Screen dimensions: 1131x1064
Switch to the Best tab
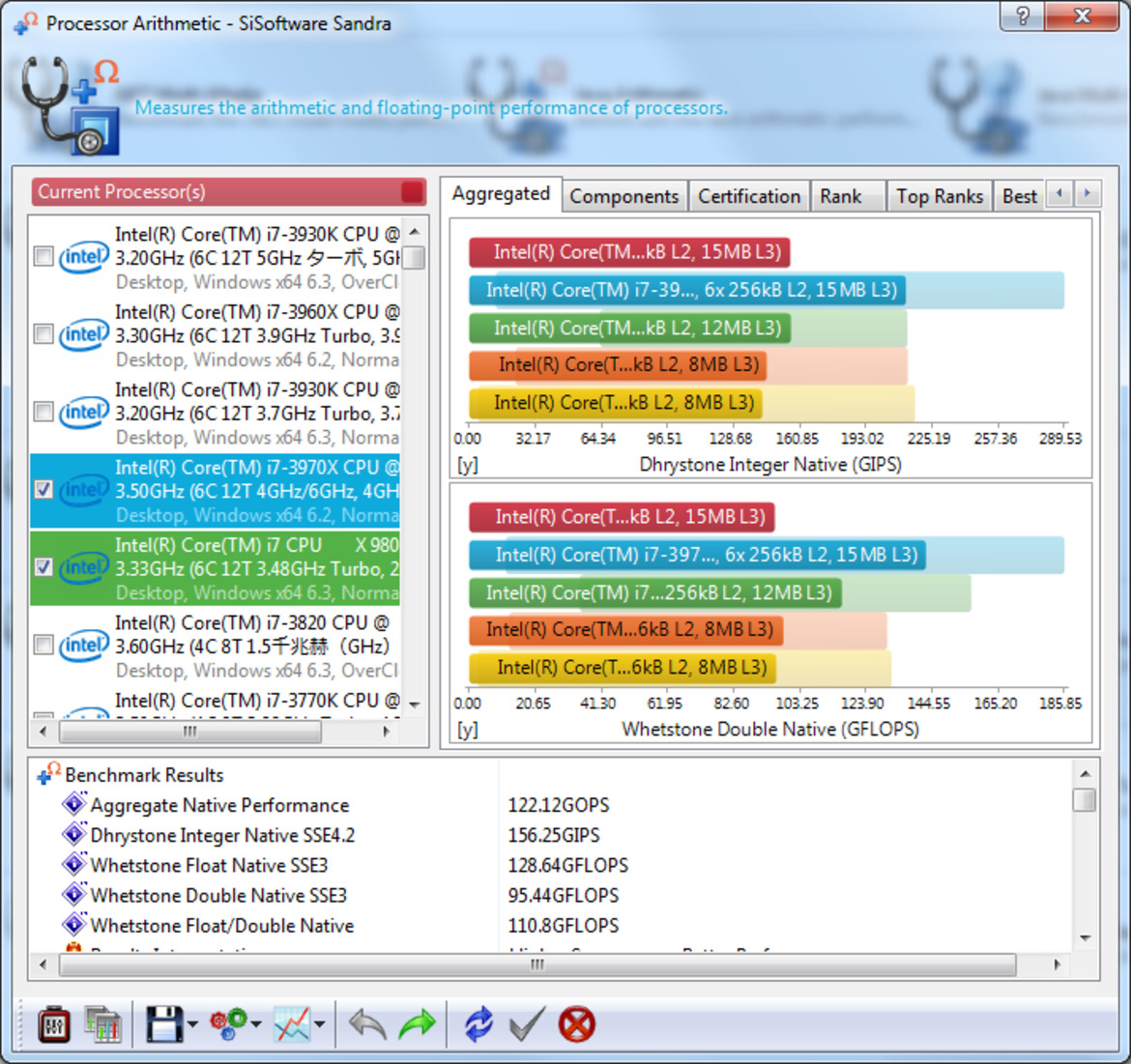click(1019, 197)
